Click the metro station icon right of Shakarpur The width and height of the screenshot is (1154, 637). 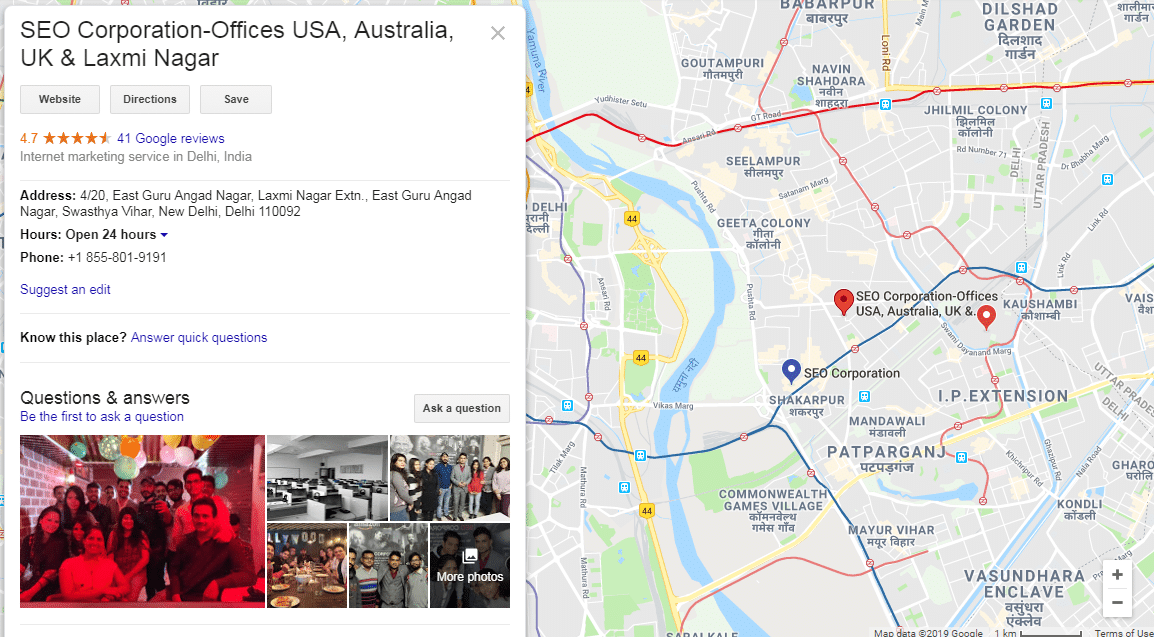coord(865,397)
